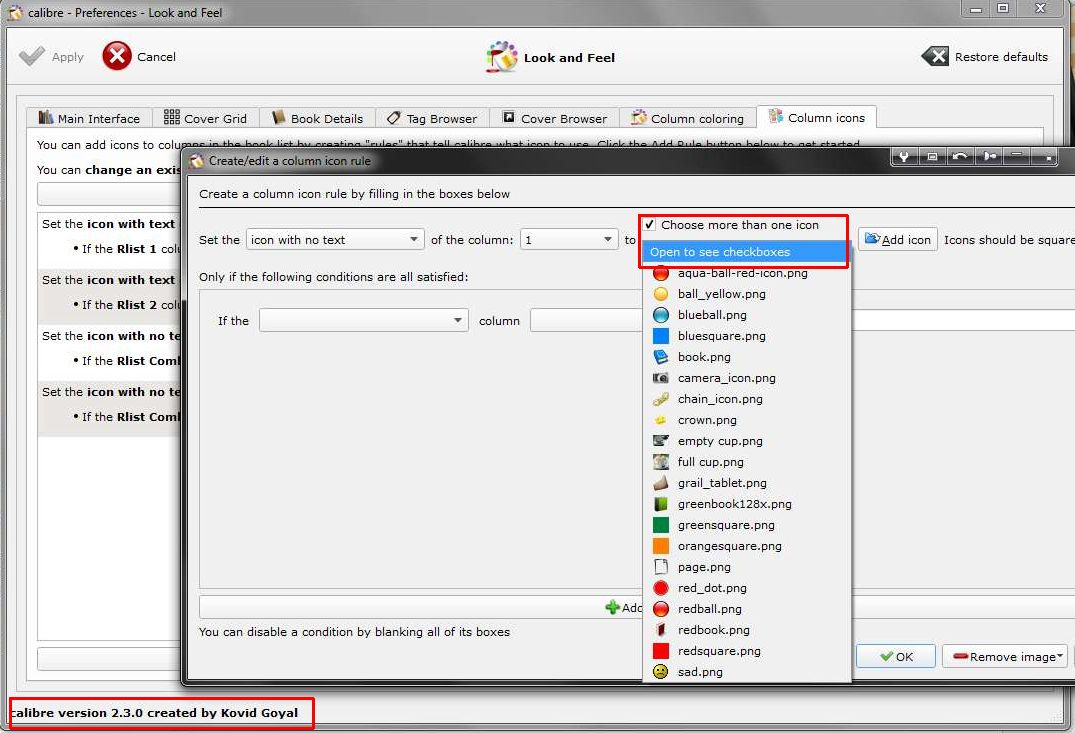Click the Add icon button
Viewport: 1075px width, 733px height.
click(897, 239)
